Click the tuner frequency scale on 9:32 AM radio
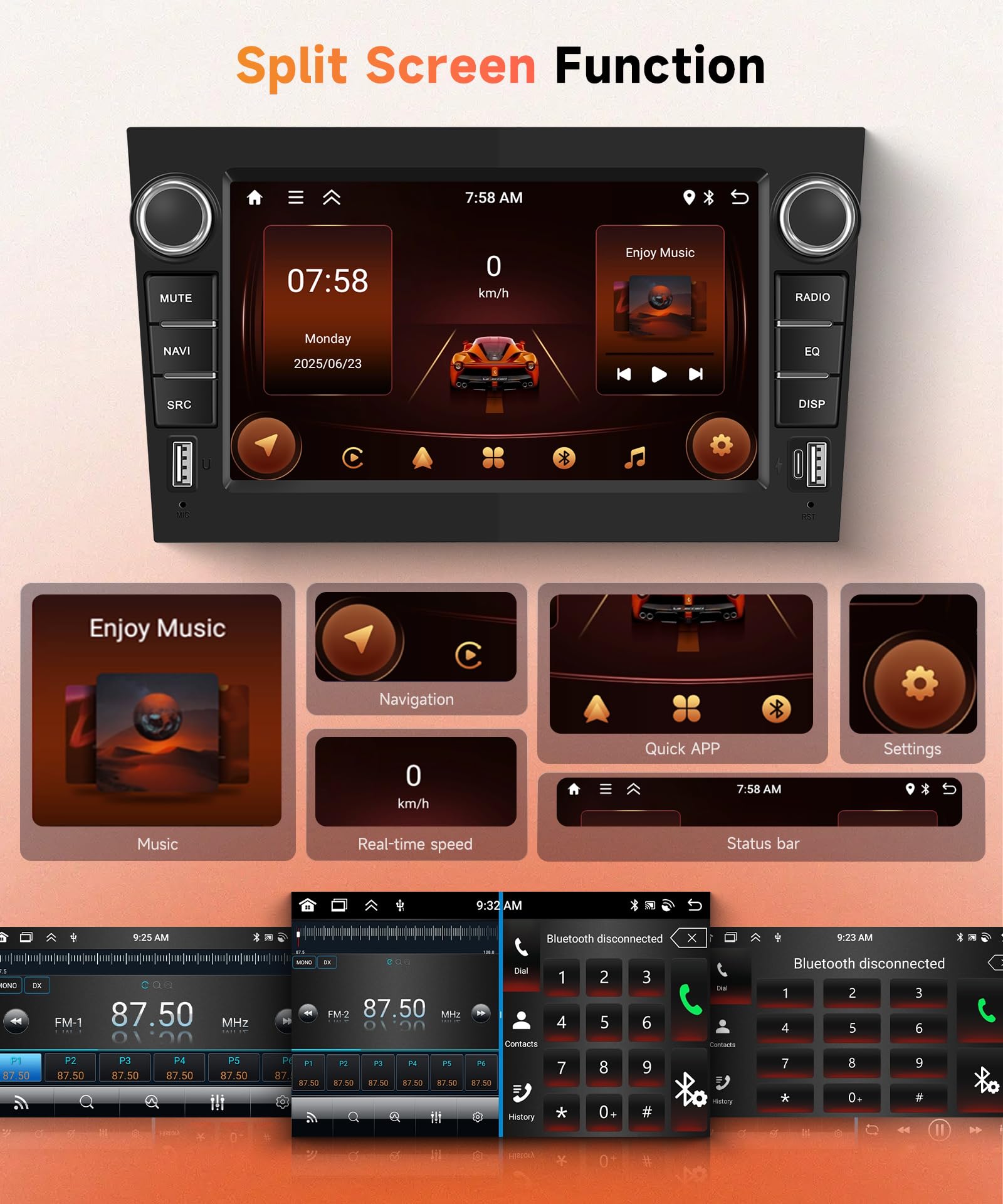Viewport: 1003px width, 1204px height. [x=396, y=937]
